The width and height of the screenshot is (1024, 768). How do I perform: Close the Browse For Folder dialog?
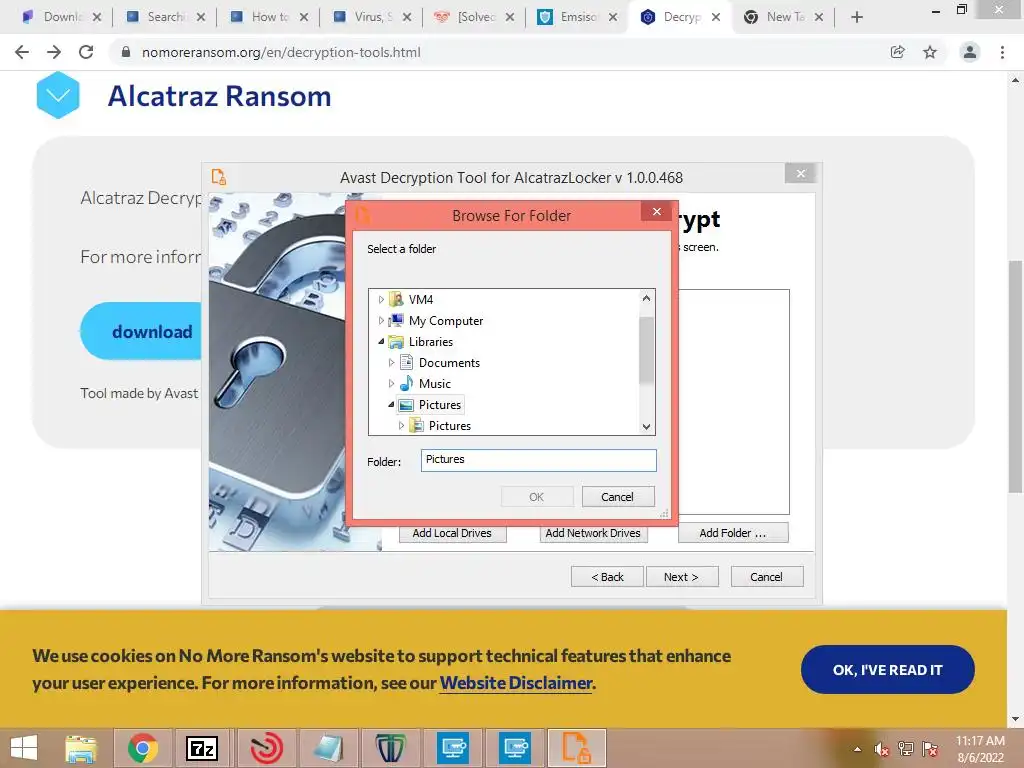(657, 212)
